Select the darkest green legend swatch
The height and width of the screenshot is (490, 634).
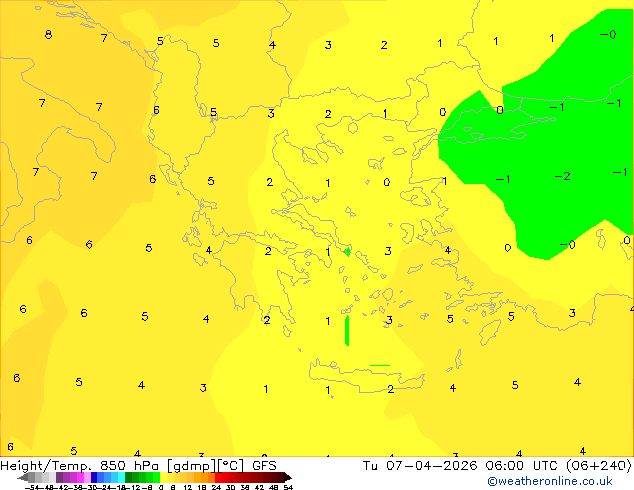(x=128, y=477)
